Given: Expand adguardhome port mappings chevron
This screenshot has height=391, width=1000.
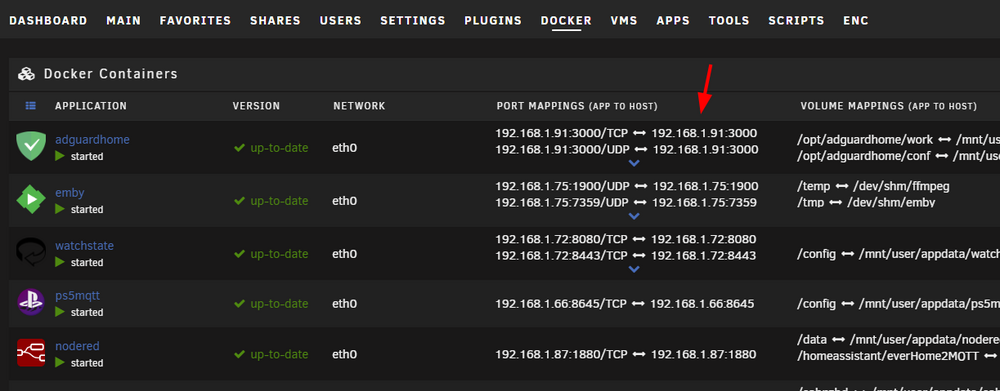Looking at the screenshot, I should pos(633,163).
